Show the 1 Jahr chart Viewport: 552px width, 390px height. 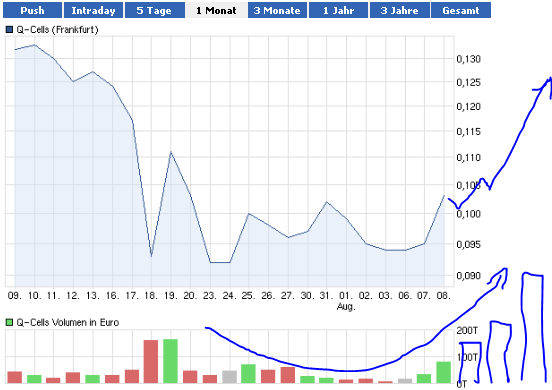click(338, 10)
